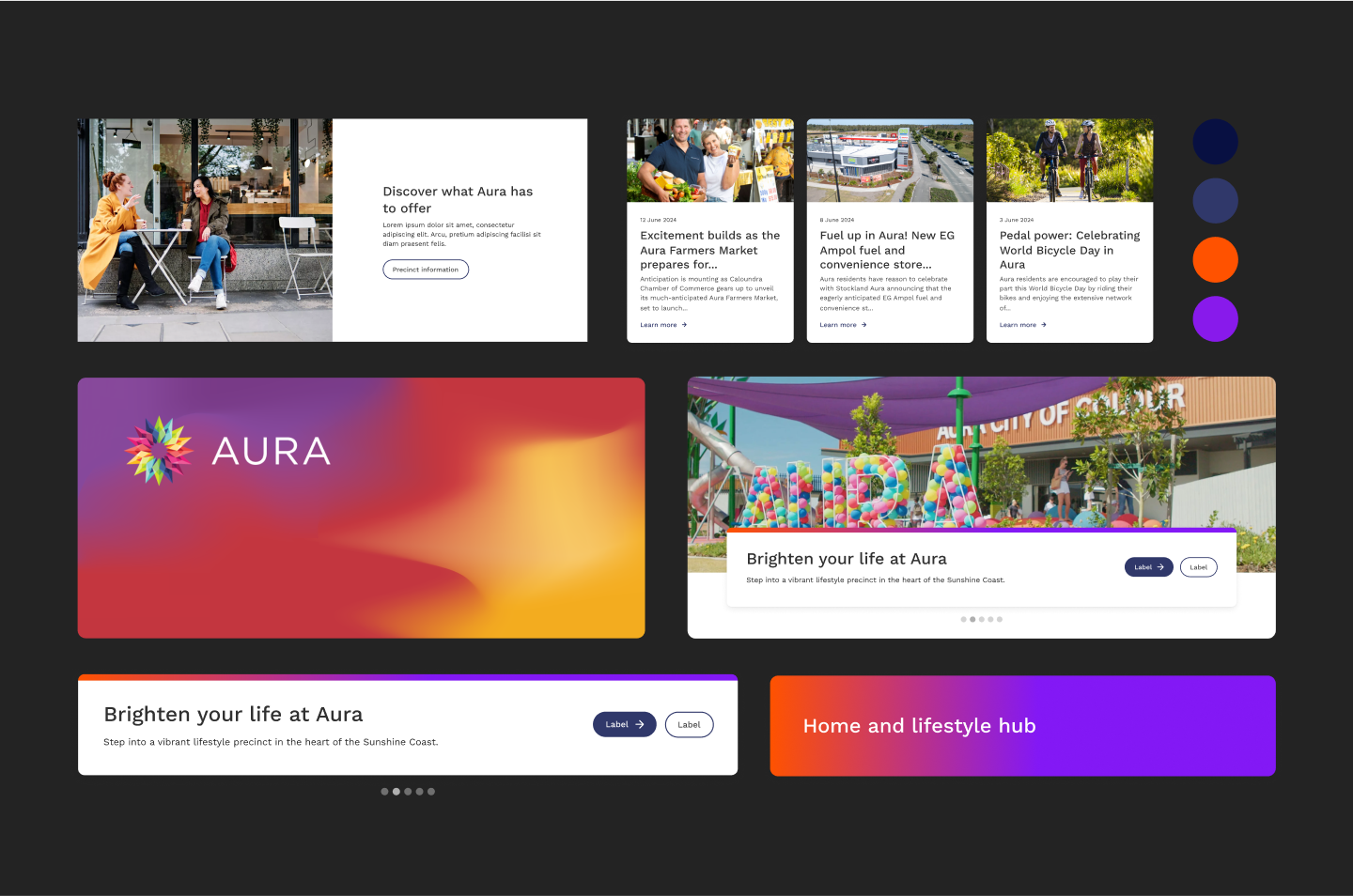Select first carousel dot below large bottom card
Screen dimensions: 1353x896
tap(384, 792)
